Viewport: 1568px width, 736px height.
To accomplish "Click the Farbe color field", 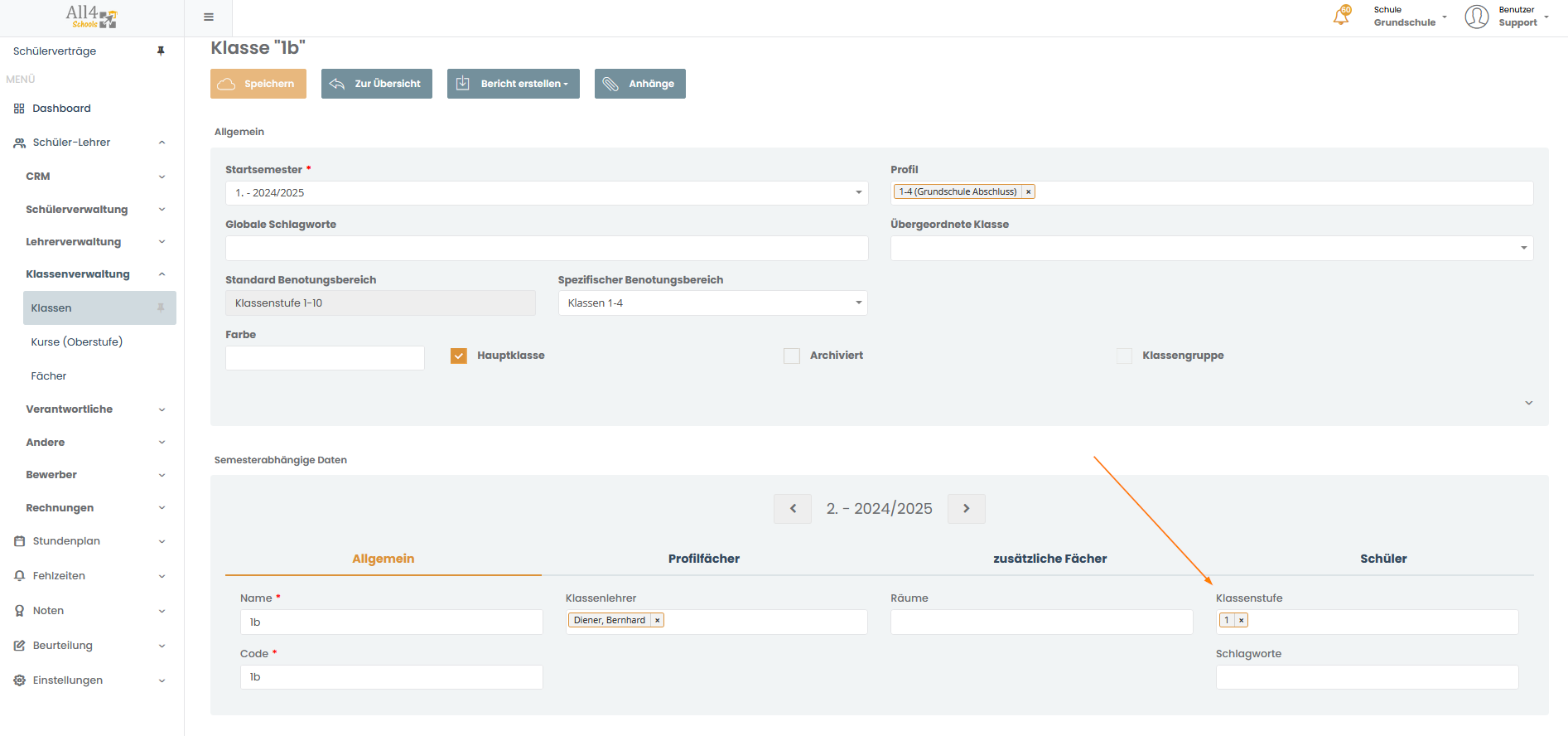I will (325, 358).
